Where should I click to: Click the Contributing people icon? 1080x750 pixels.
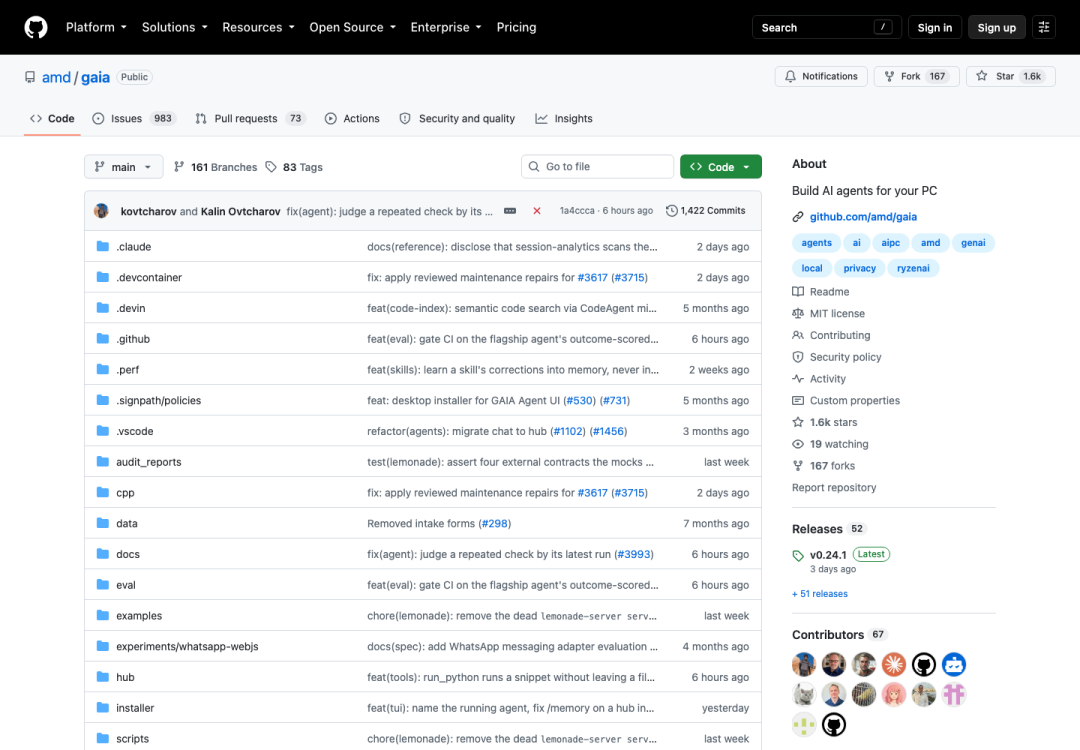798,335
